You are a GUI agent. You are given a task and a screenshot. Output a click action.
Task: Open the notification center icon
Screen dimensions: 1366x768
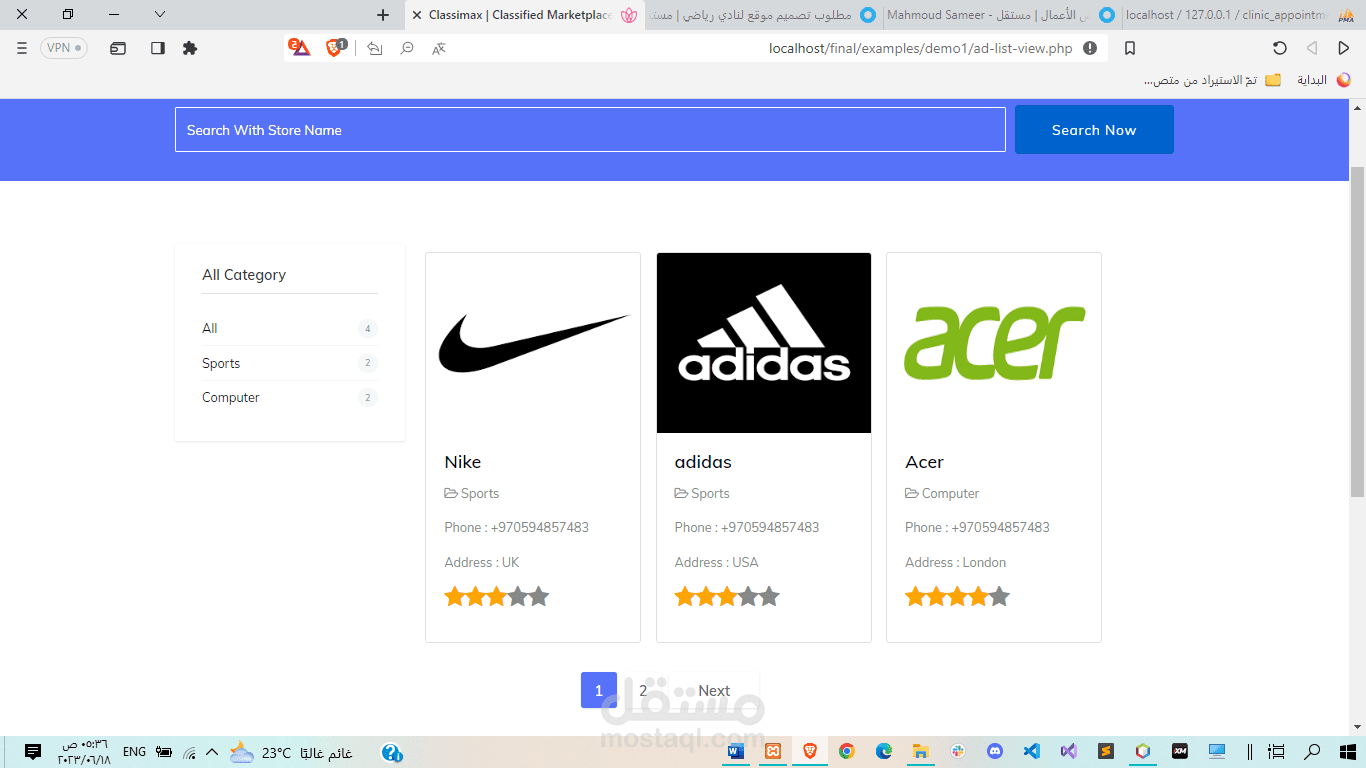(x=32, y=751)
